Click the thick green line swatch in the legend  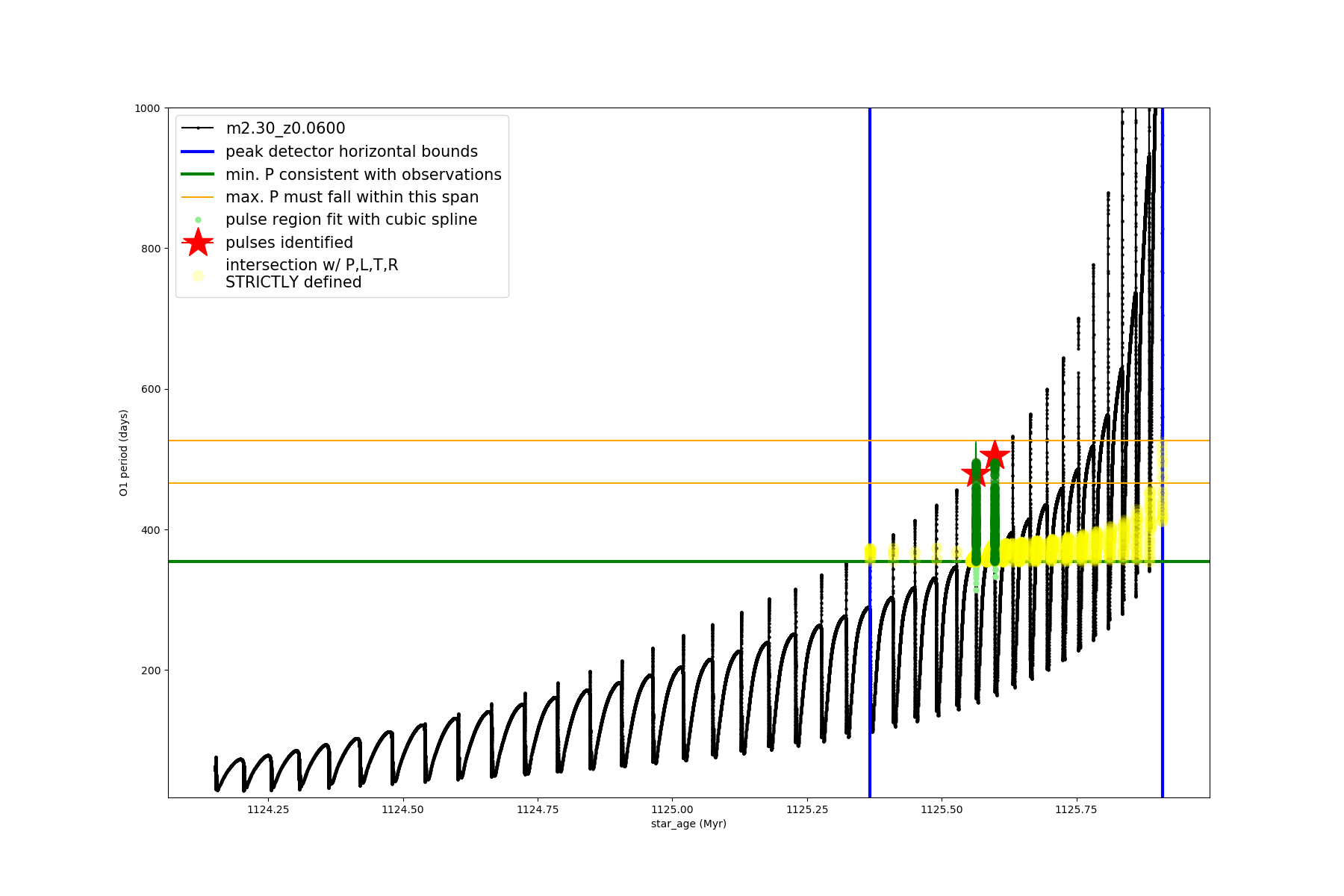tap(198, 175)
